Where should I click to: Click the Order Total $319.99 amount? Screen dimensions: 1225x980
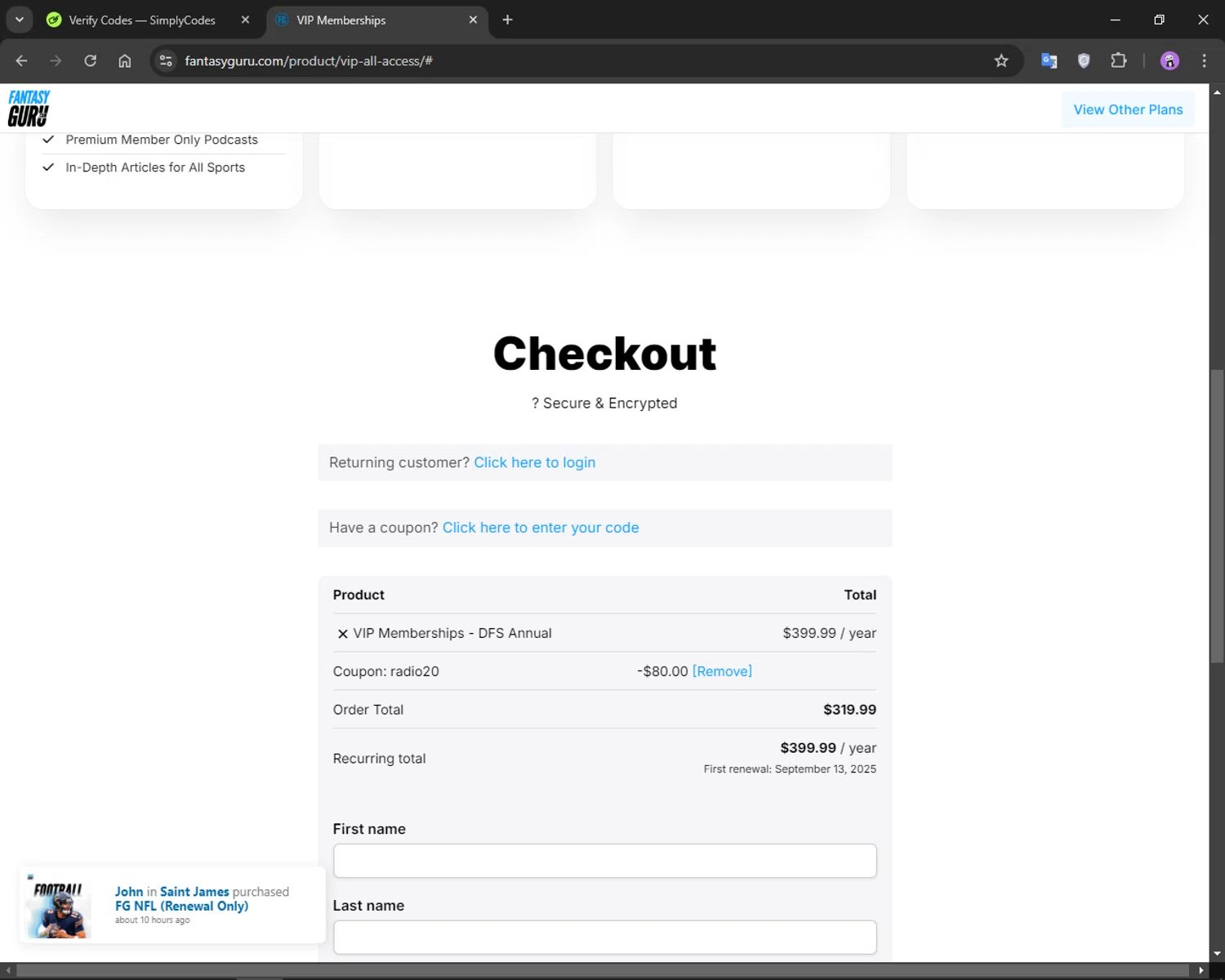849,710
